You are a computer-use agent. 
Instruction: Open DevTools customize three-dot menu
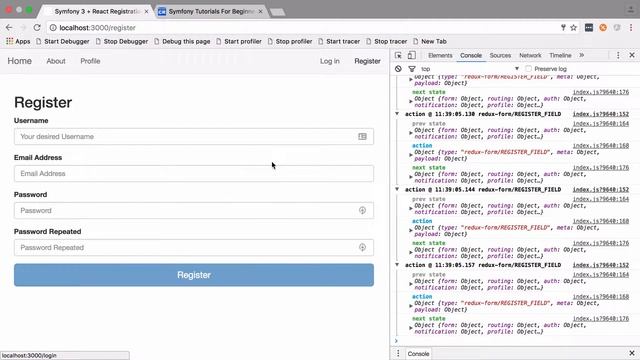pos(618,55)
